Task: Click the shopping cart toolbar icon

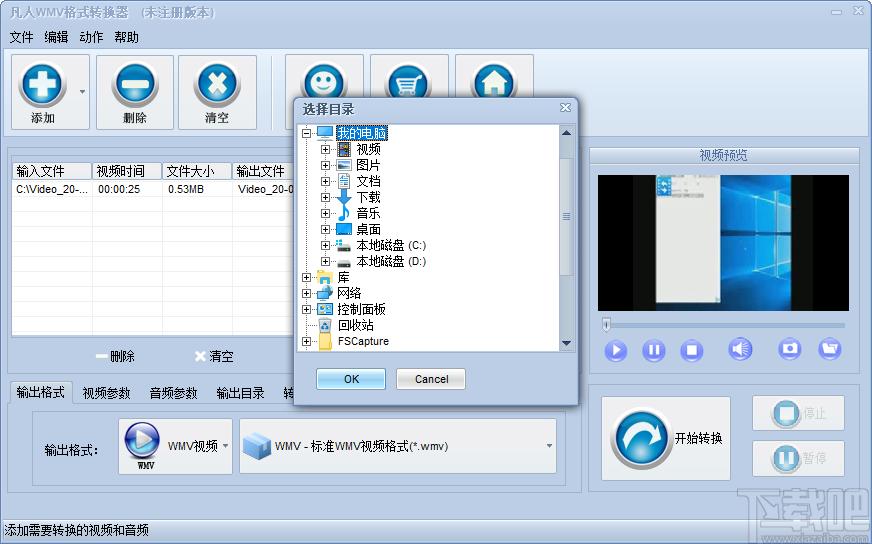Action: [409, 82]
